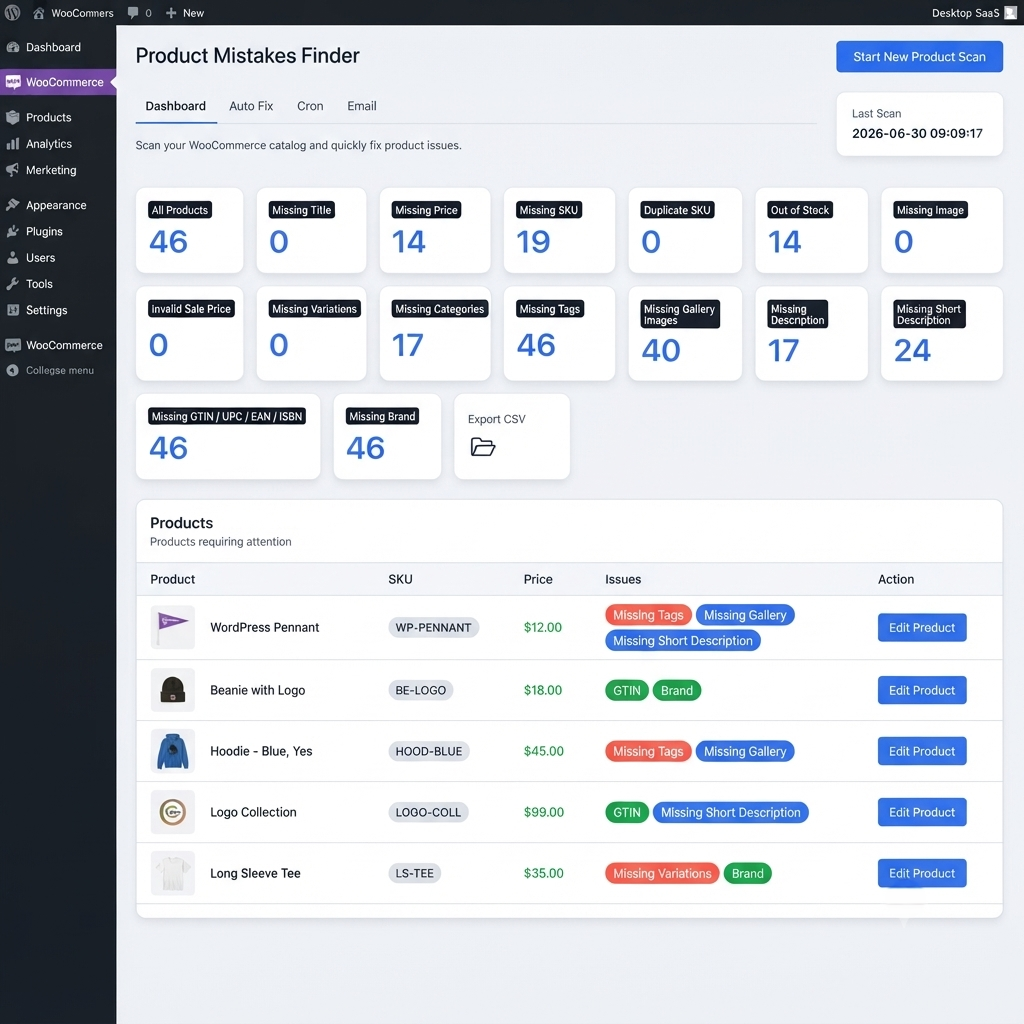Click the Collegse menu arrow icon
Image resolution: width=1024 pixels, height=1024 pixels.
pyautogui.click(x=12, y=370)
